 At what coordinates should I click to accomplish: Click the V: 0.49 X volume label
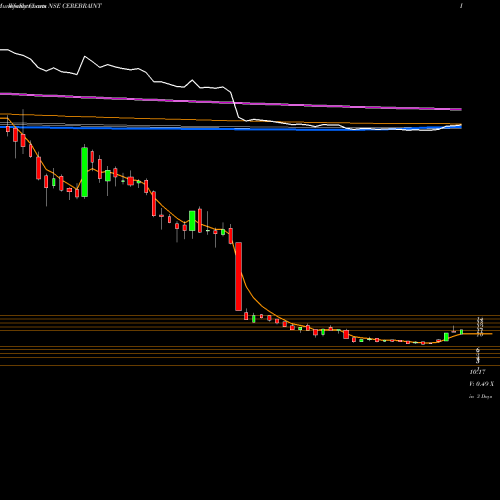(x=481, y=384)
